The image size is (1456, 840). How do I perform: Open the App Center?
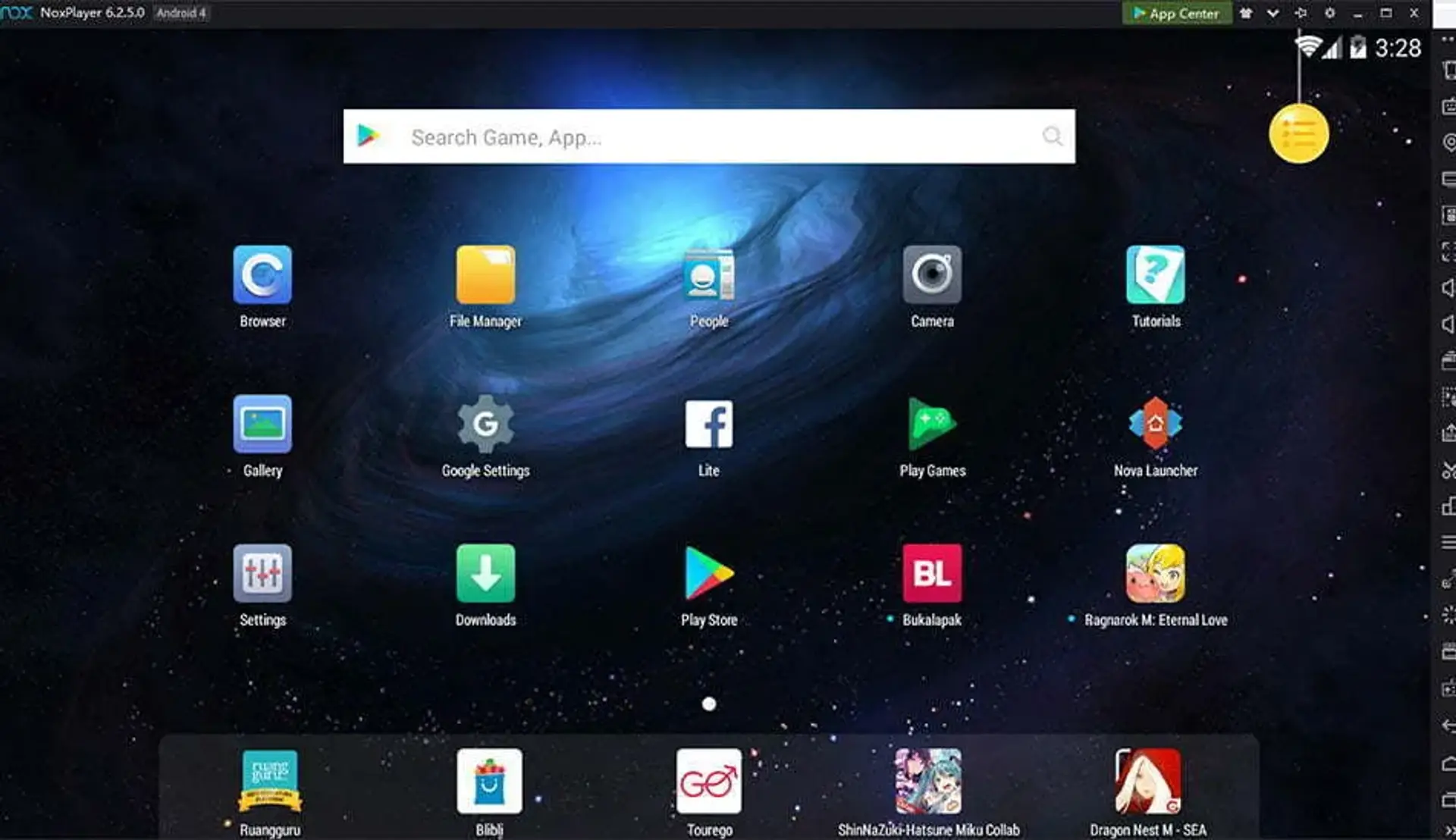click(x=1176, y=13)
